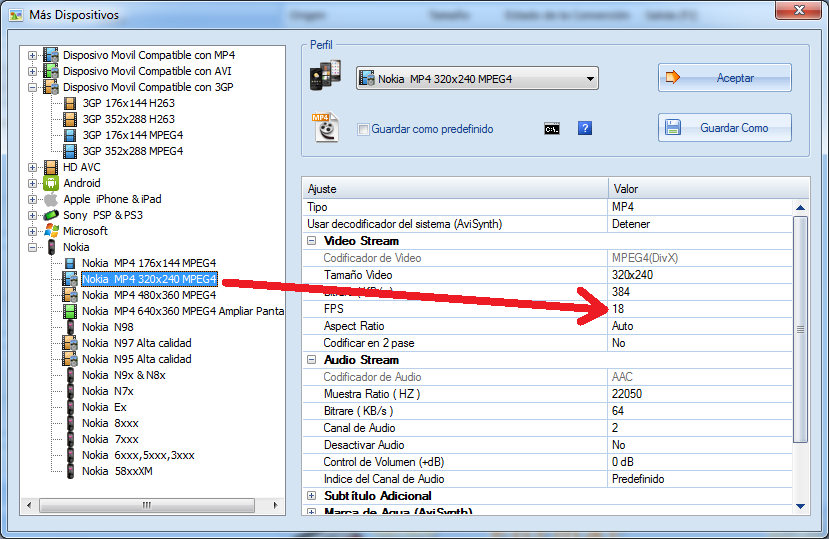Click the Sony PSP icon in tree

[51, 215]
